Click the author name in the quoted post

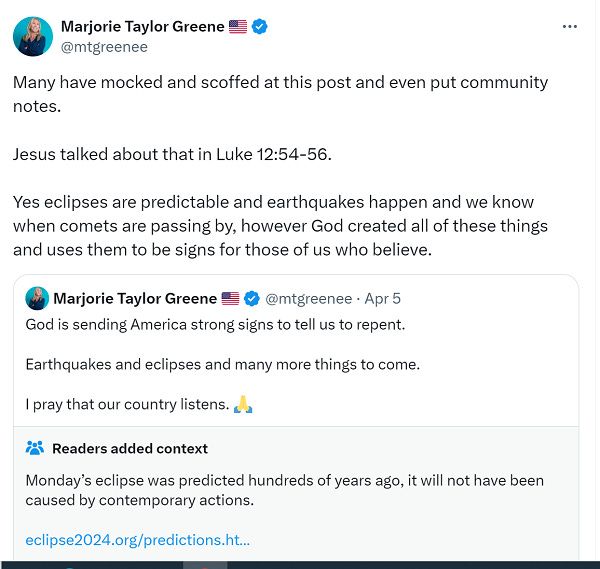[134, 298]
